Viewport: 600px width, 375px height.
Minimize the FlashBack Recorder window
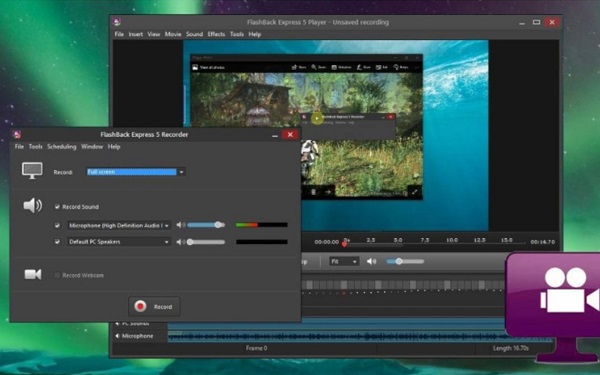coord(275,135)
